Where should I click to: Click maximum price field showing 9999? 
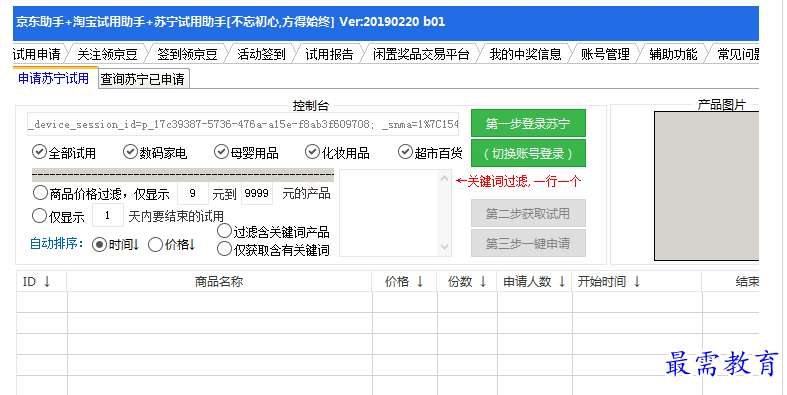click(257, 193)
